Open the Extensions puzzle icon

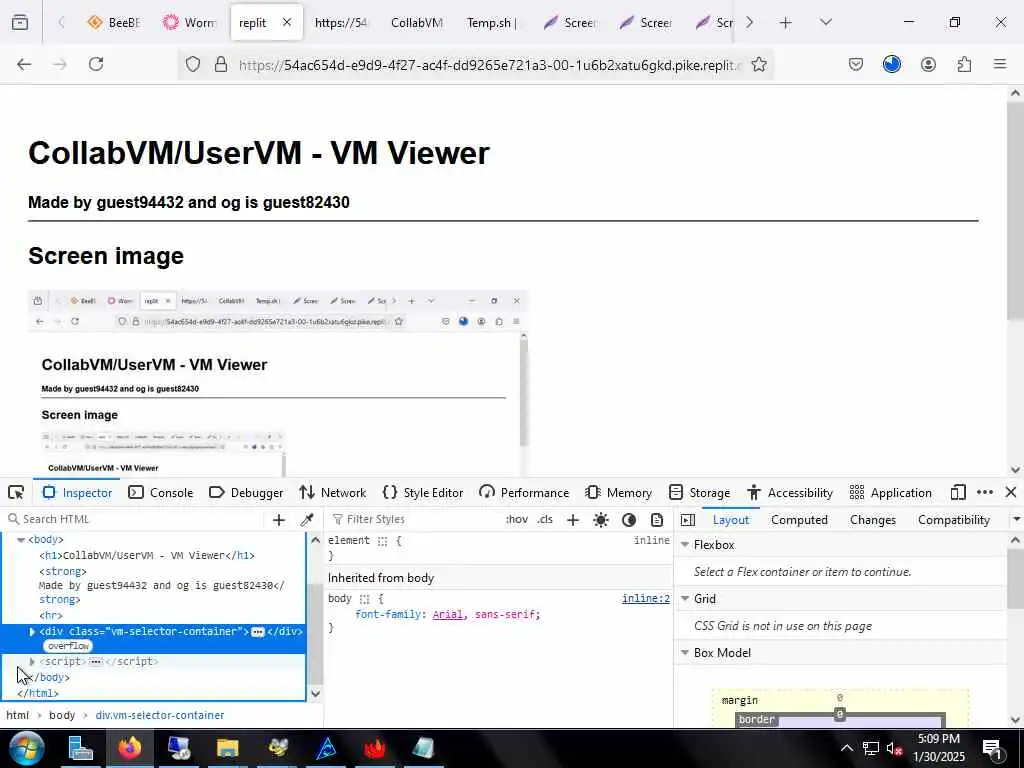(964, 64)
